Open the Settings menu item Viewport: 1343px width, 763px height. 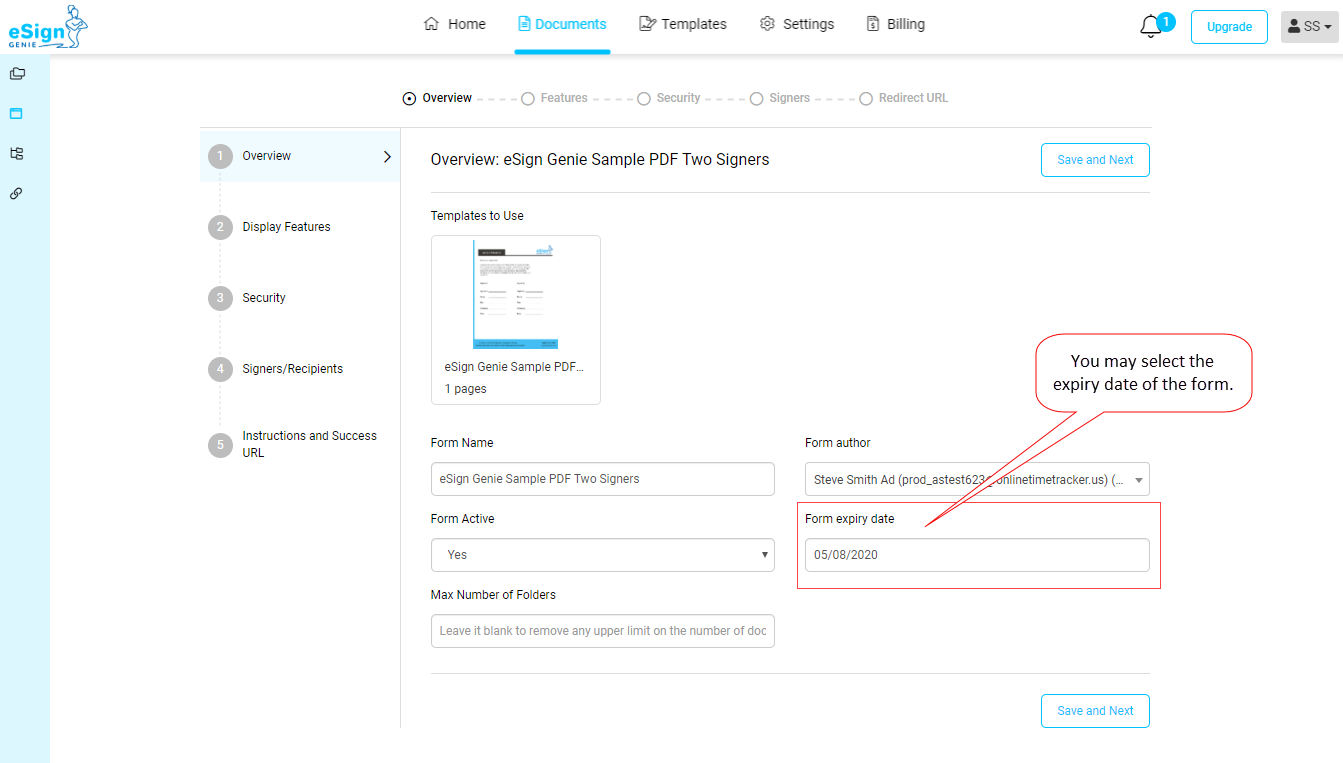(797, 24)
